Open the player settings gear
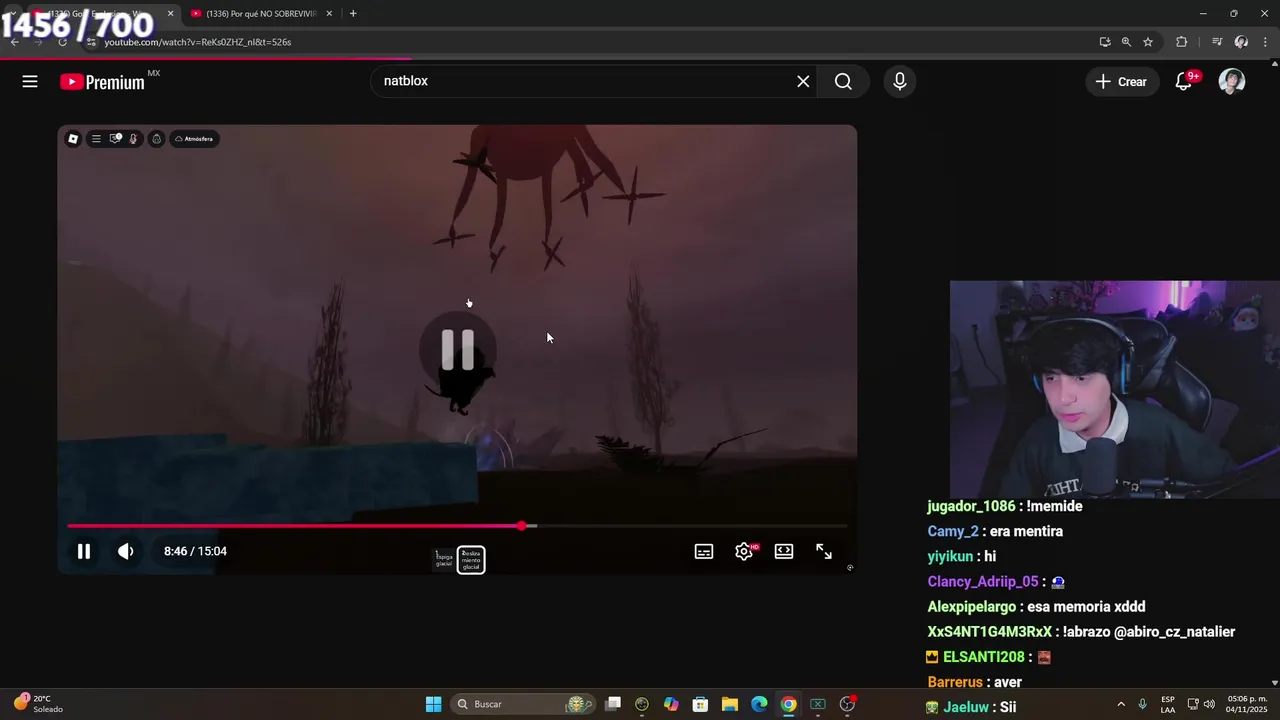This screenshot has width=1280, height=720. pyautogui.click(x=744, y=551)
